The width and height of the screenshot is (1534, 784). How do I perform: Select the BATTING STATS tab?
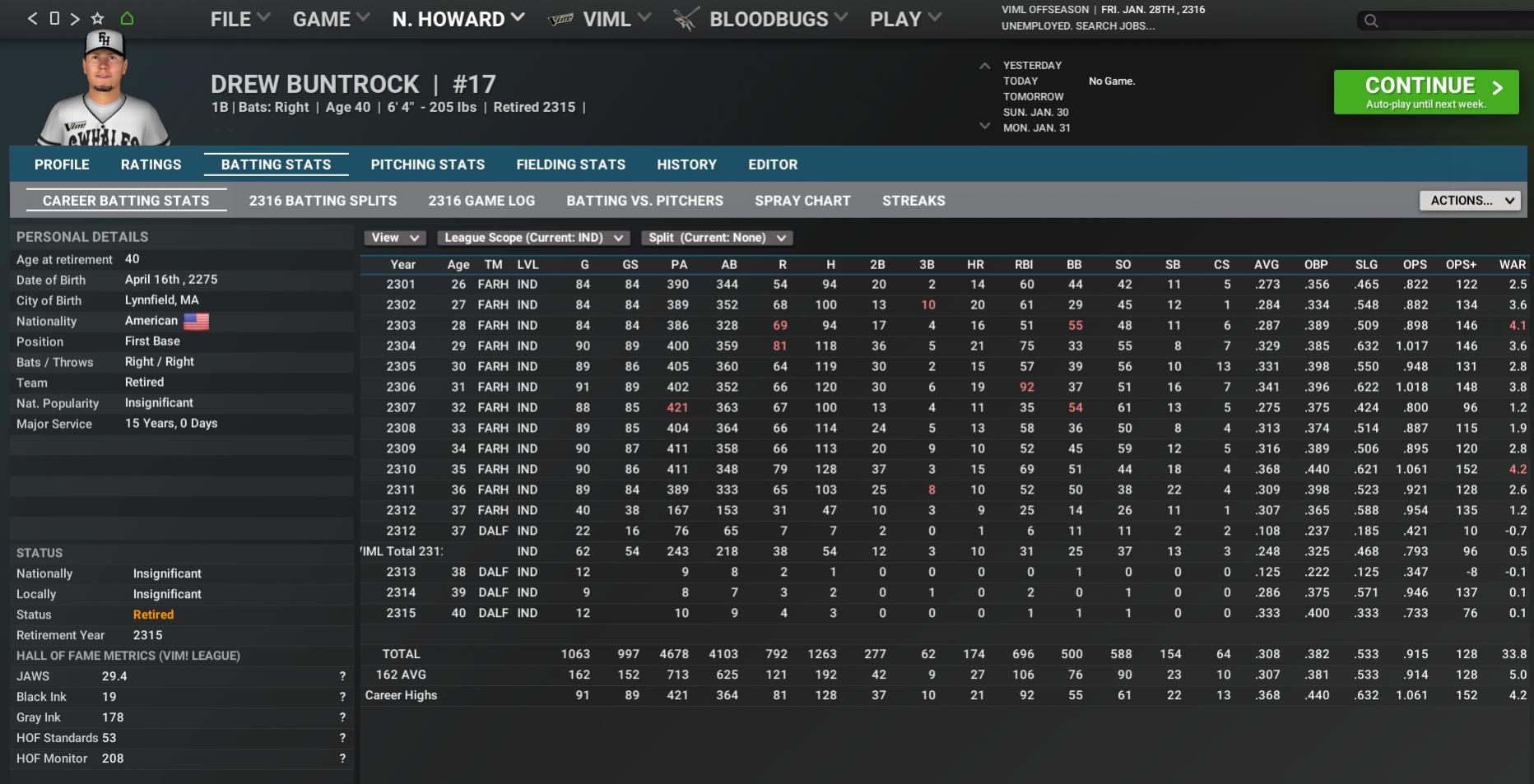(277, 165)
